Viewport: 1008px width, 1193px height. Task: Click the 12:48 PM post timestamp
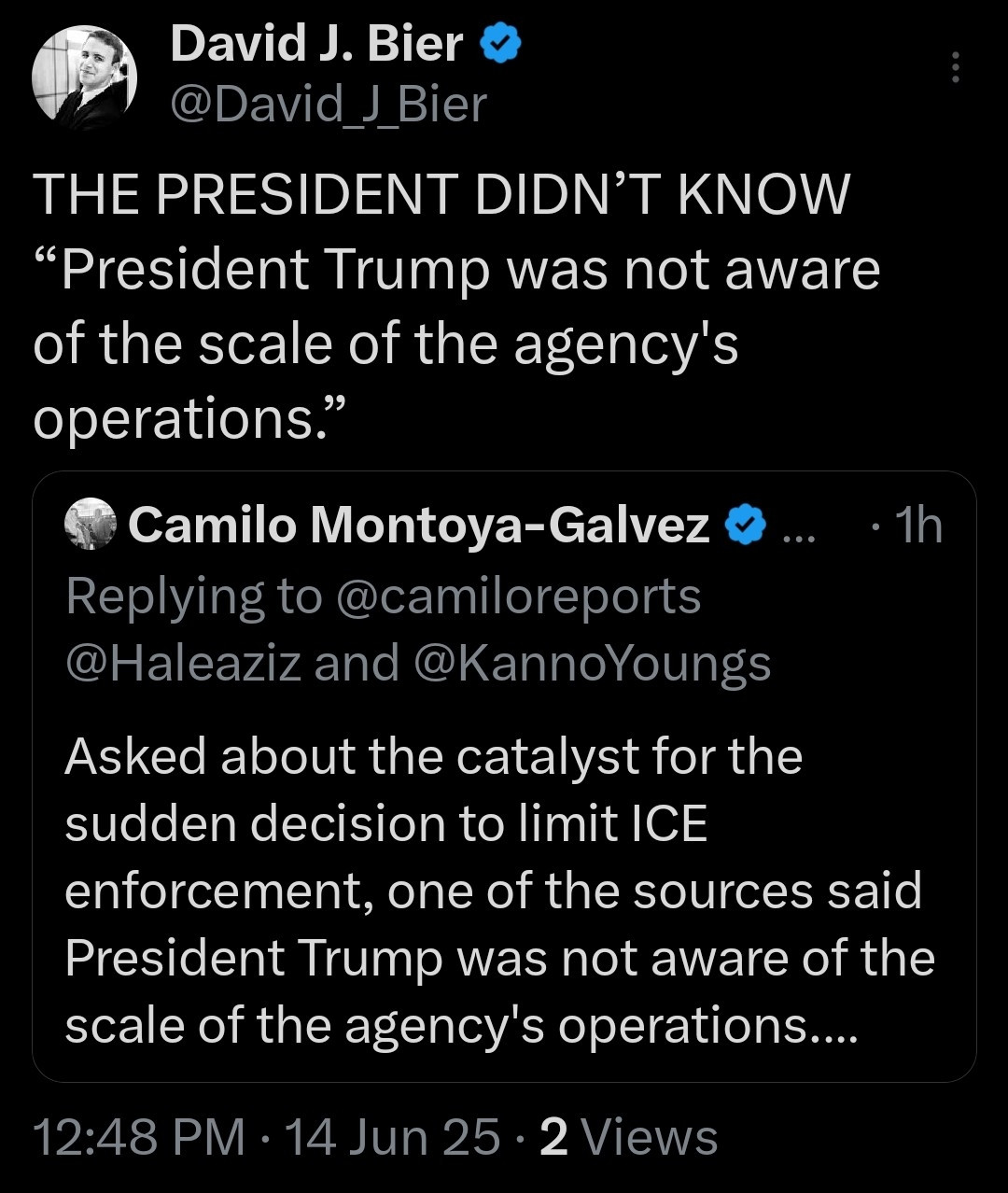140,1137
